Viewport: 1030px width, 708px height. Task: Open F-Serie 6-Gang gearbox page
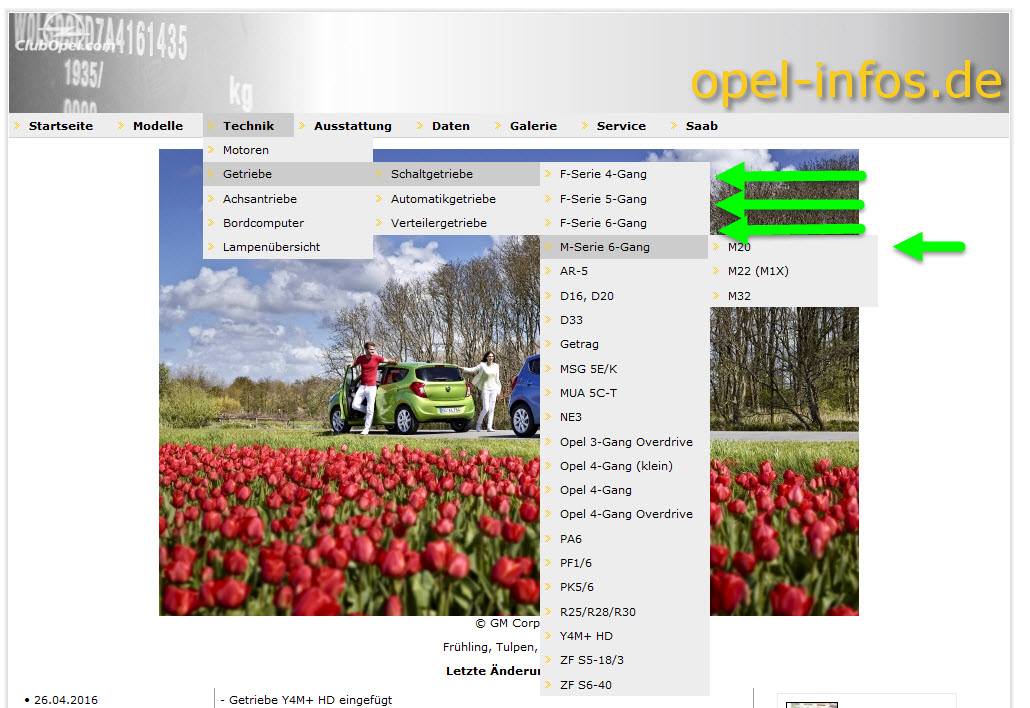tap(625, 223)
